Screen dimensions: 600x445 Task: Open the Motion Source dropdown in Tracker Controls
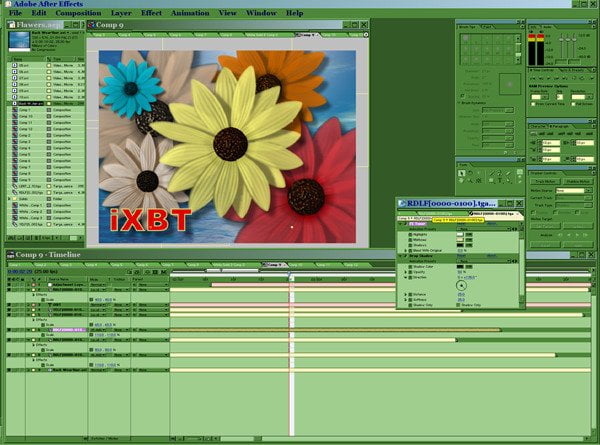pyautogui.click(x=574, y=190)
